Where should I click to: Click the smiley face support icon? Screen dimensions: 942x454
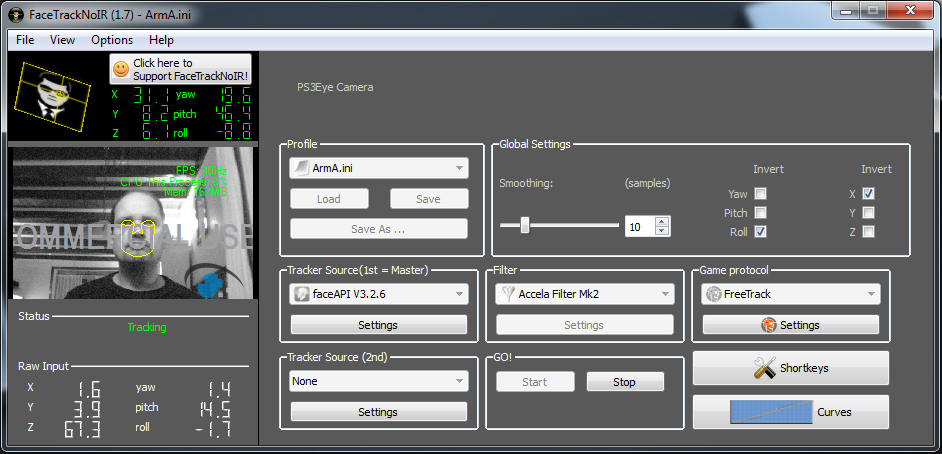tap(121, 69)
